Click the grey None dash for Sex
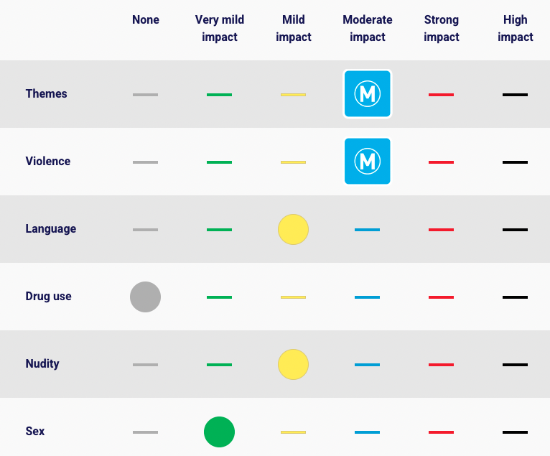550x456 pixels. coord(146,432)
